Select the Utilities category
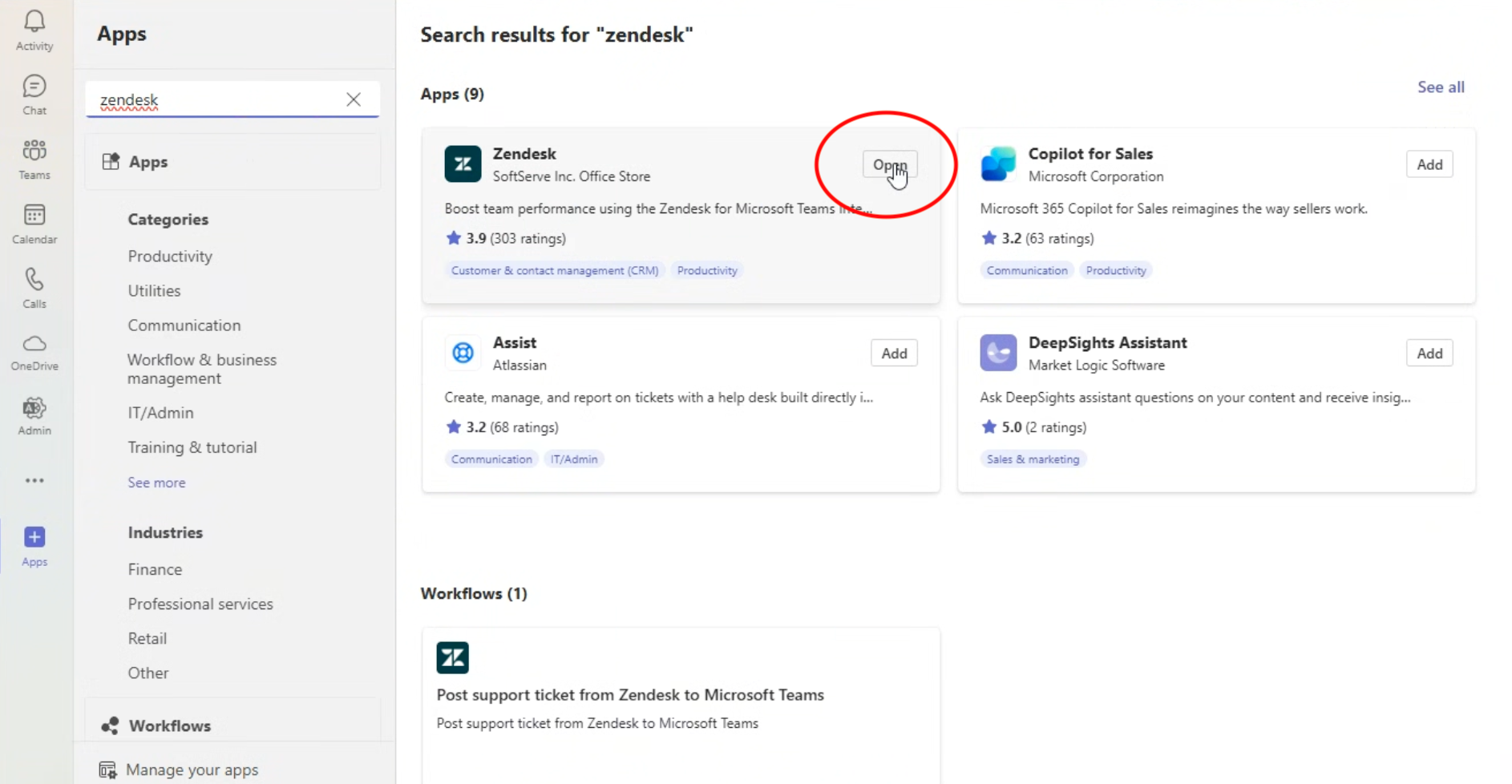This screenshot has height=784, width=1512. point(154,291)
